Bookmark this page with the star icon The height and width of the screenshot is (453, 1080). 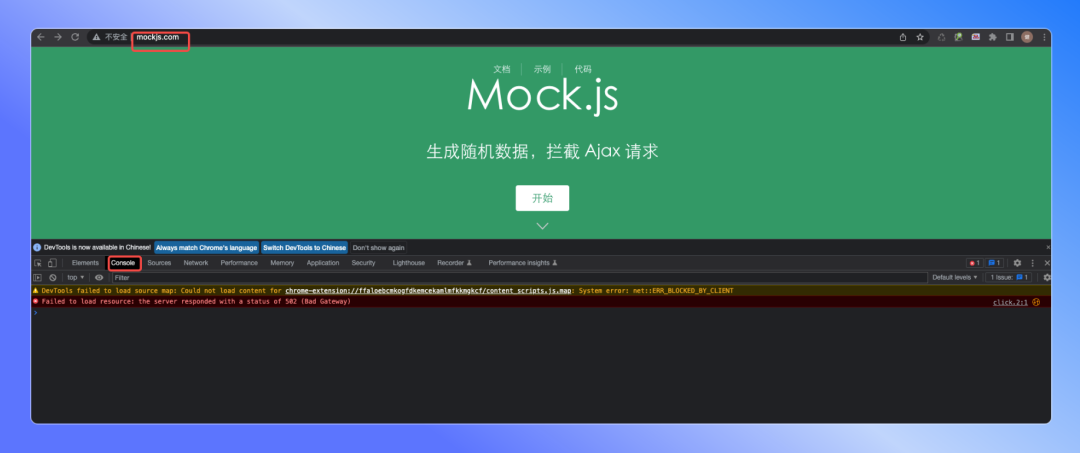(920, 37)
